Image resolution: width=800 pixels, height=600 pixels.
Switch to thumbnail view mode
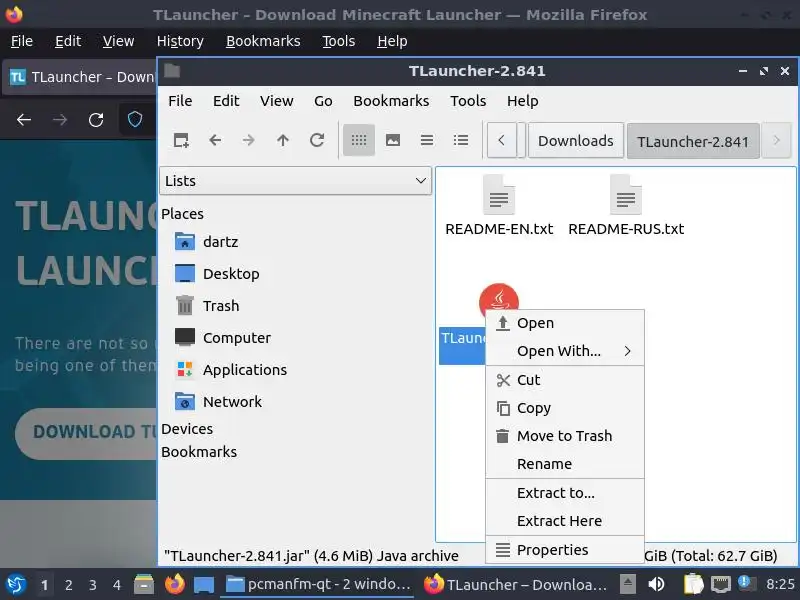[x=393, y=140]
